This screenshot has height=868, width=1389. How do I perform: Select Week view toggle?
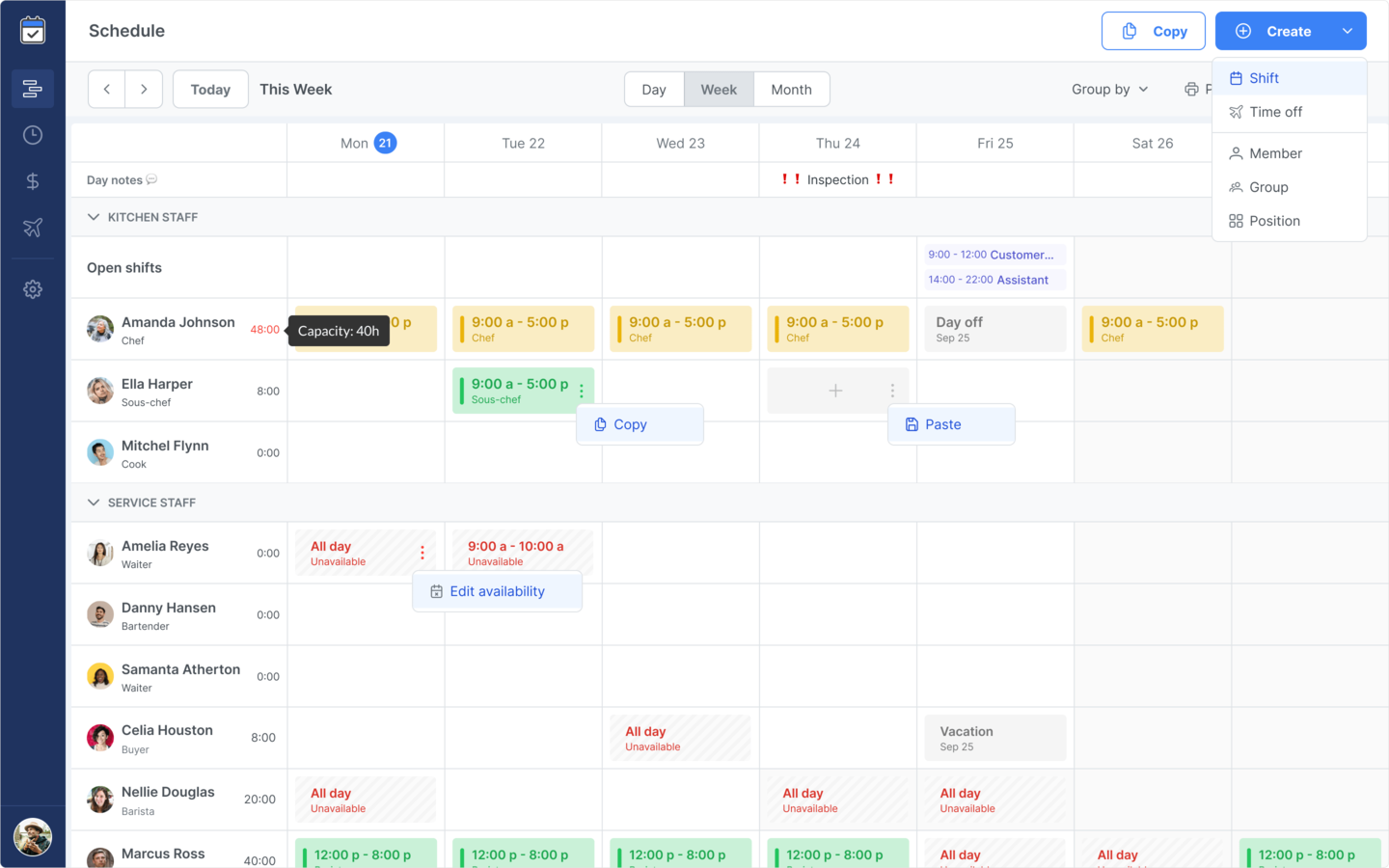pyautogui.click(x=719, y=90)
